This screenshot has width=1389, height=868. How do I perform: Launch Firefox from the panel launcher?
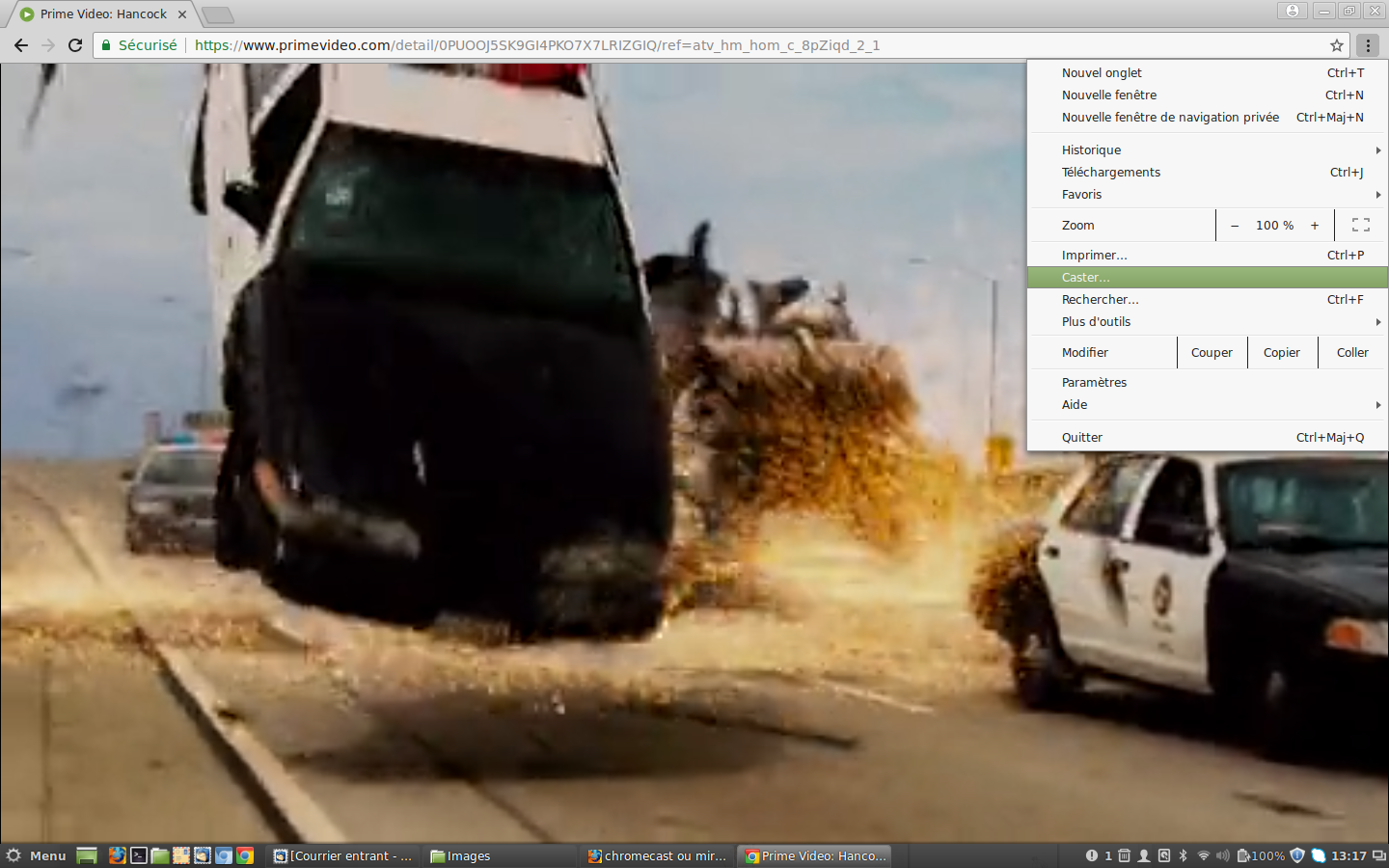117,855
